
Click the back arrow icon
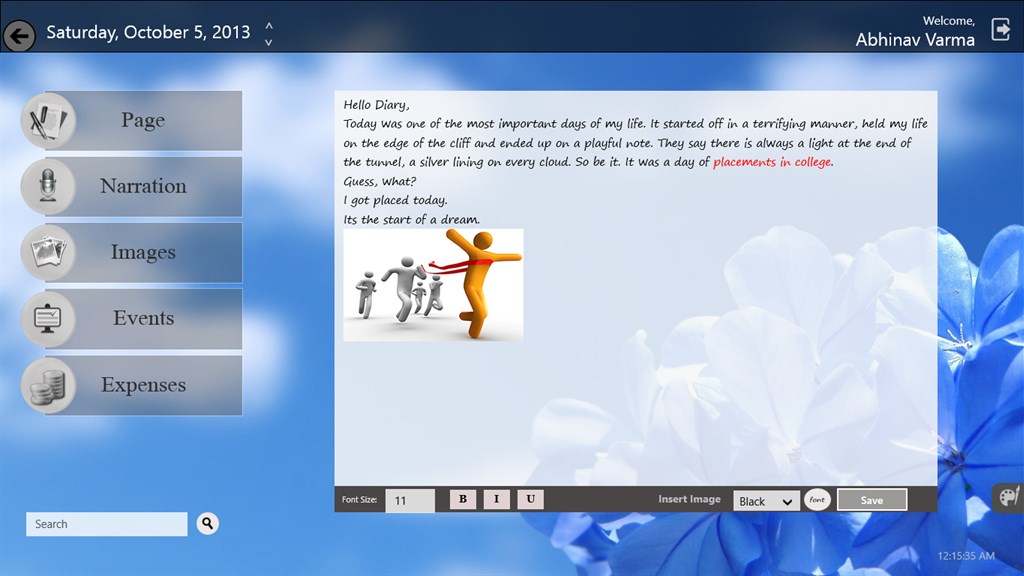[19, 36]
